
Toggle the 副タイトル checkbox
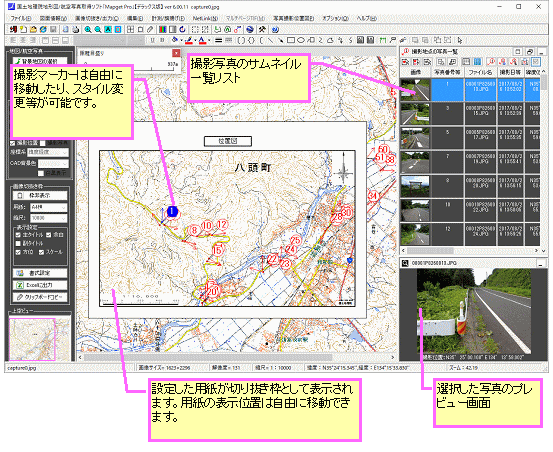pyautogui.click(x=18, y=244)
